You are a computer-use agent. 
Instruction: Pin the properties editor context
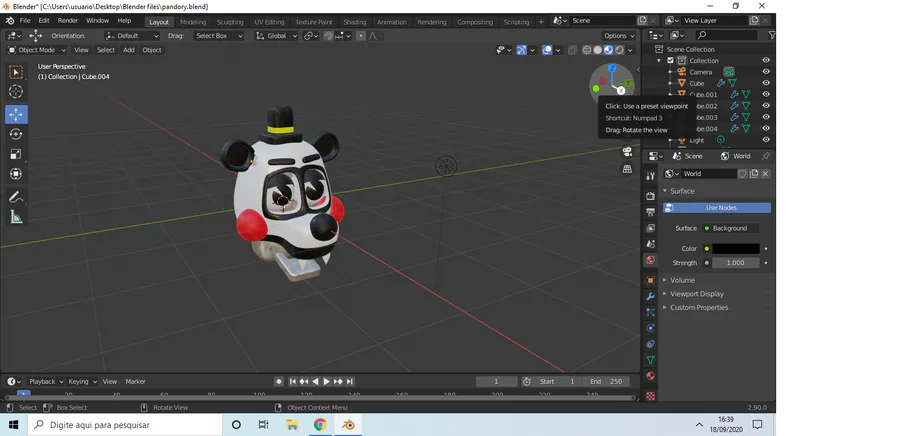pyautogui.click(x=766, y=156)
